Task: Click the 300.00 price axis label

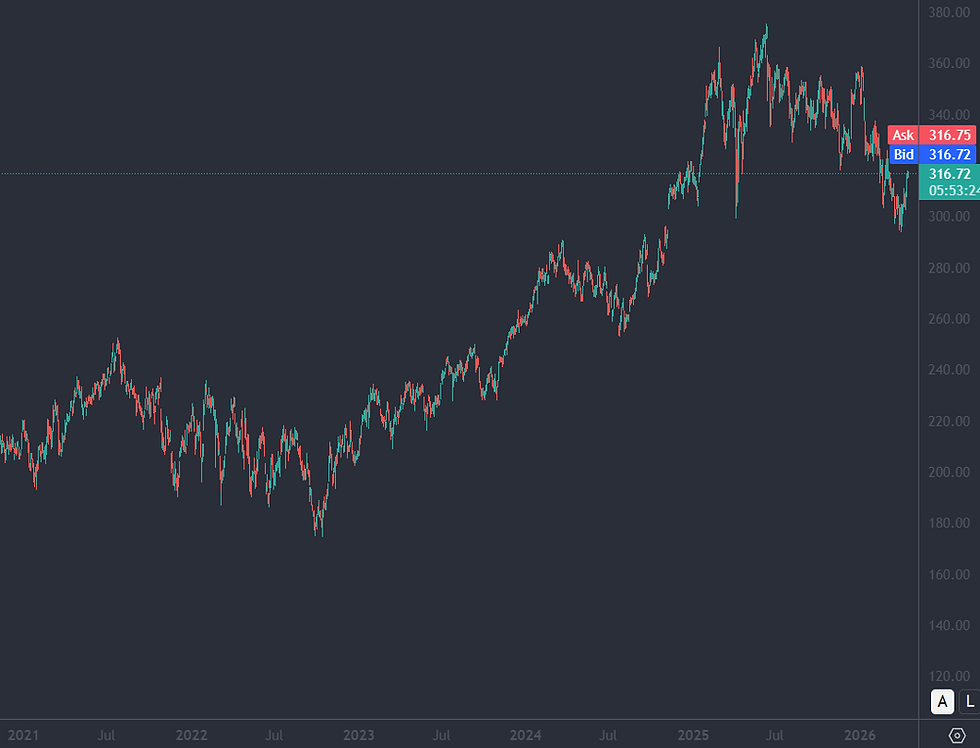Action: [x=949, y=216]
